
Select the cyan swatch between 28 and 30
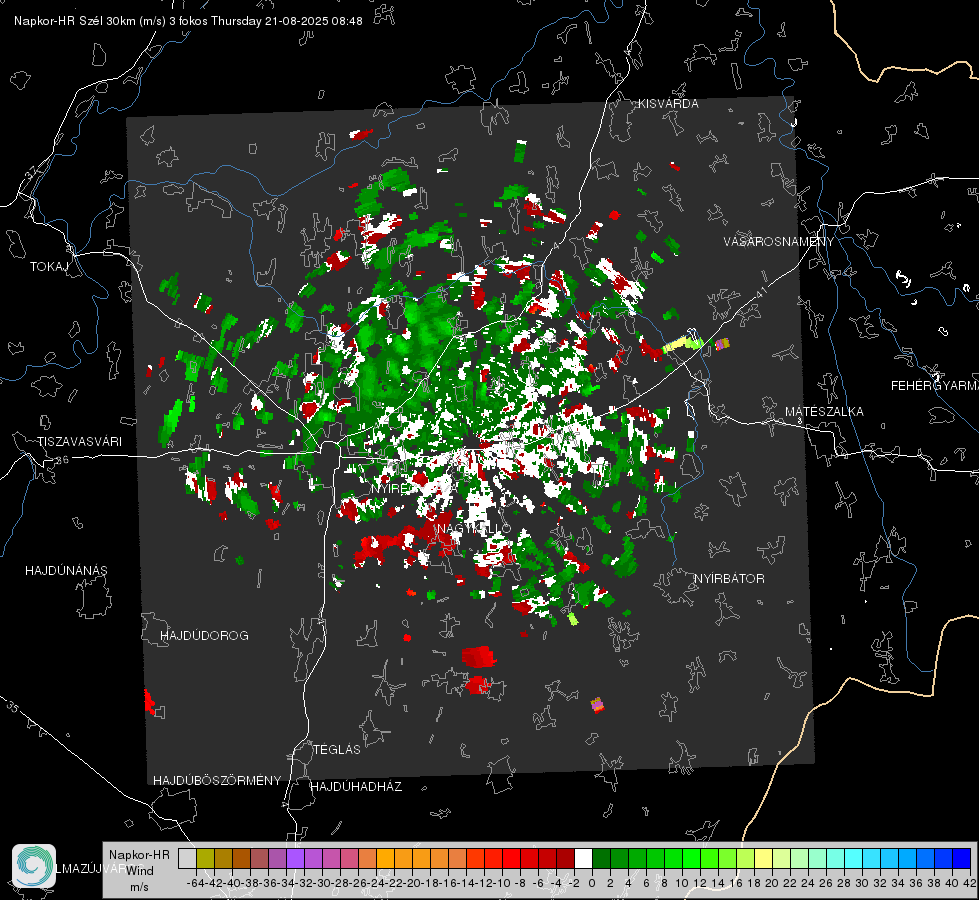tap(854, 858)
